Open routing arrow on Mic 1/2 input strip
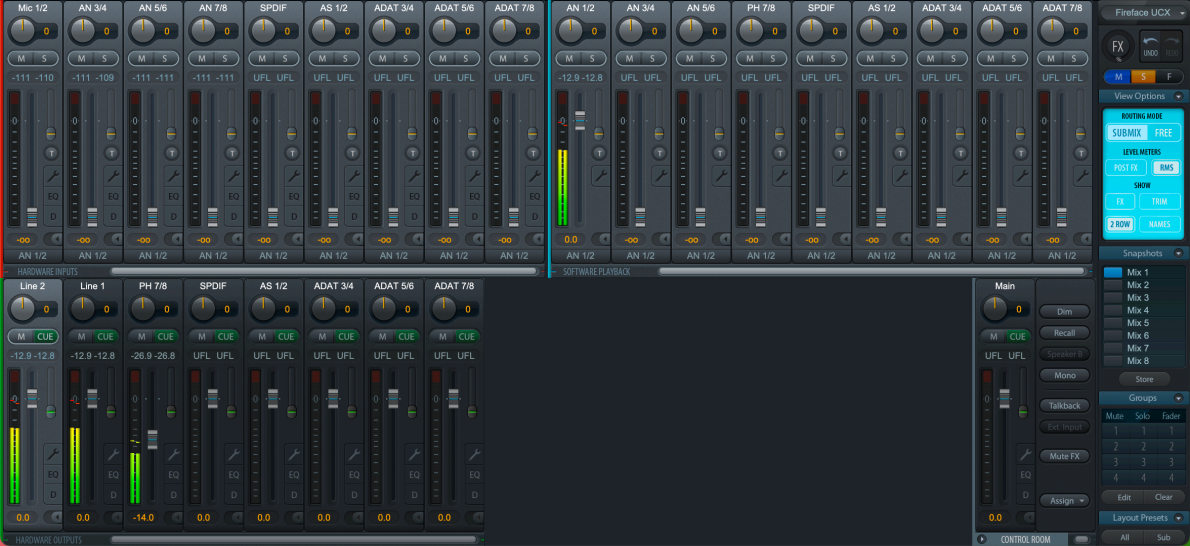1190x546 pixels. click(52, 239)
